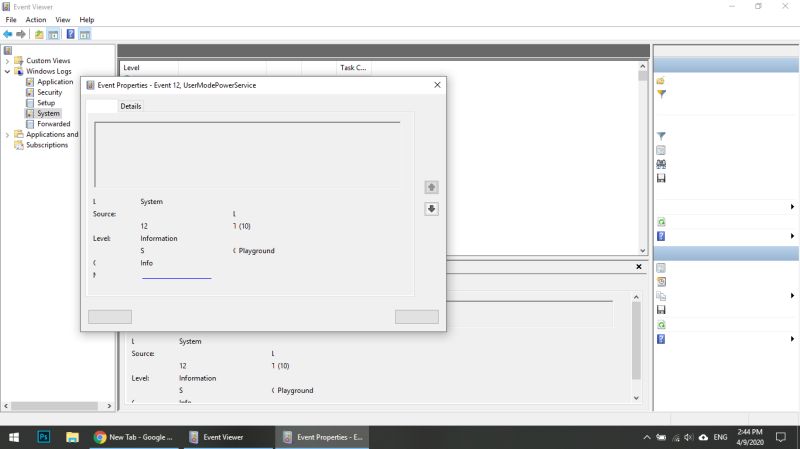Open the Windows Start menu

click(14, 437)
